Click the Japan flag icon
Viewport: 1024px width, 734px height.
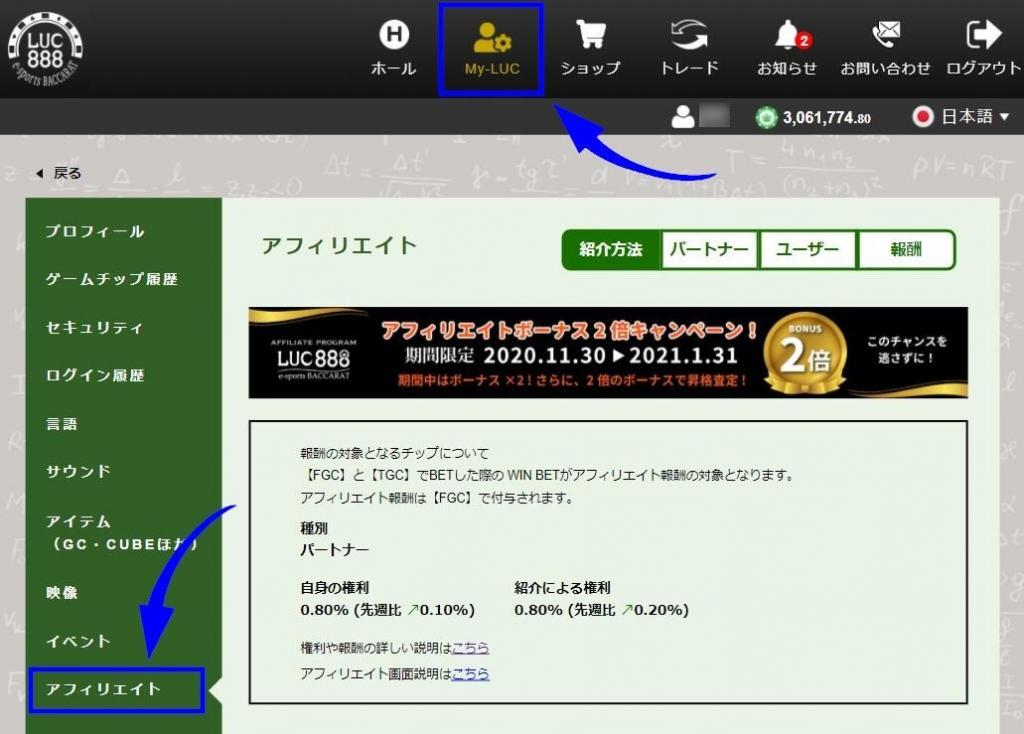click(923, 117)
